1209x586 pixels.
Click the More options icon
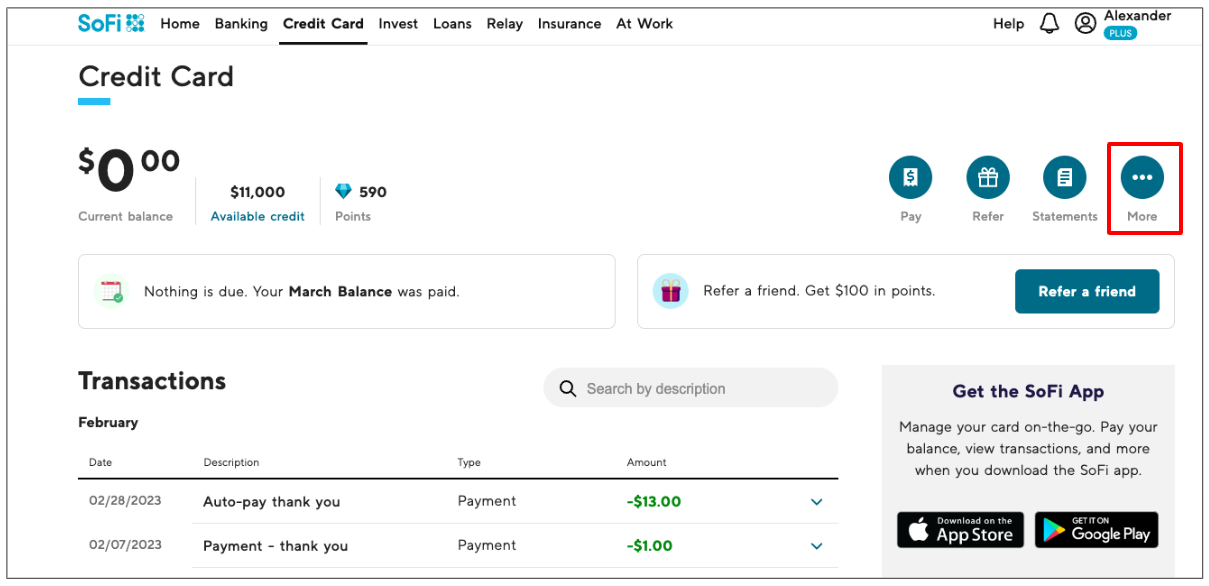[x=1142, y=178]
